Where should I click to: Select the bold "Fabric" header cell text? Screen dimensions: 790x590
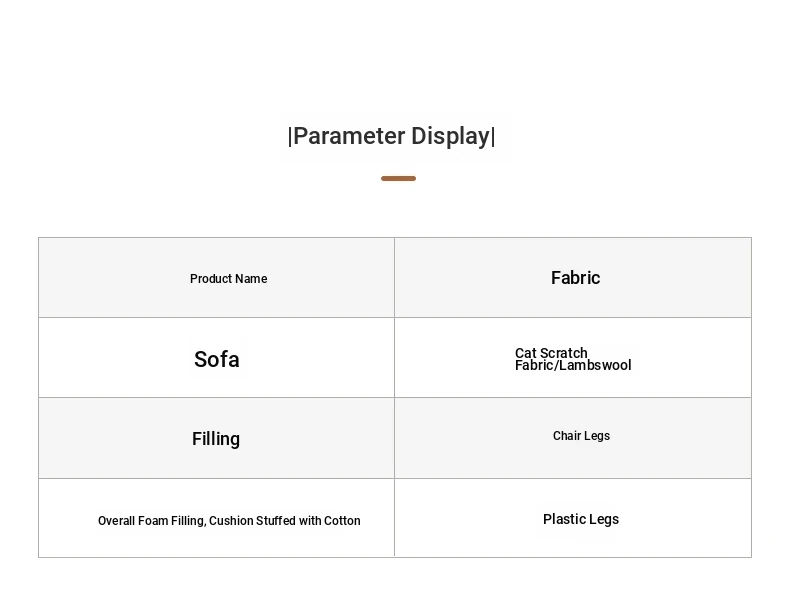pyautogui.click(x=575, y=278)
